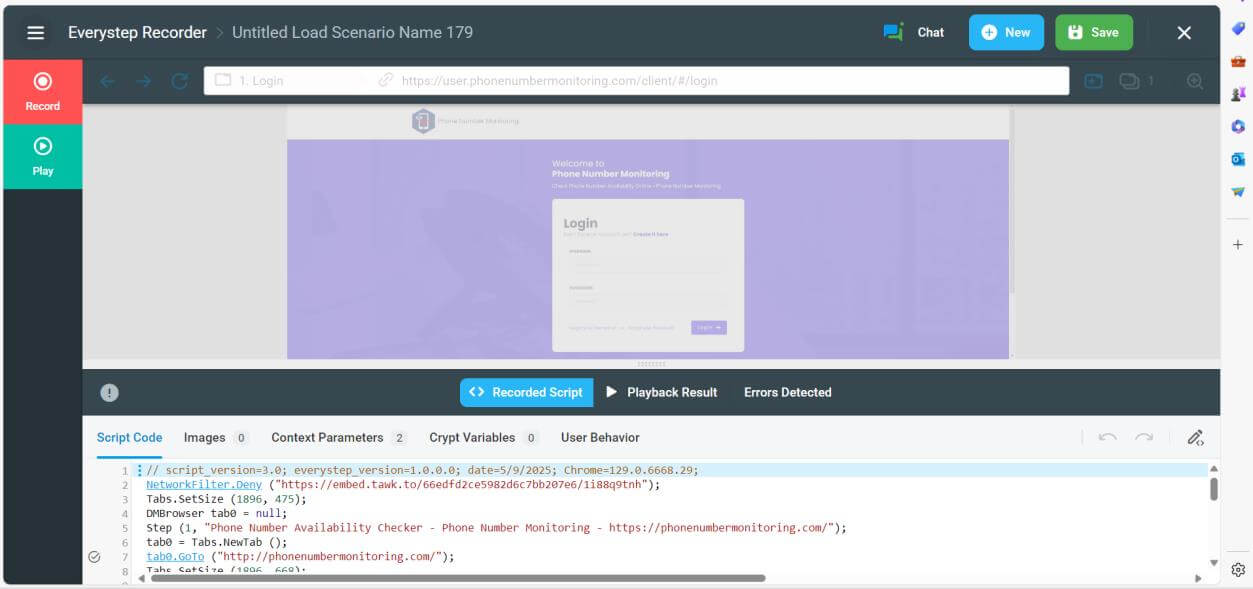This screenshot has height=589, width=1253.
Task: Open the Microsoft 365 sidebar icon
Action: (x=1238, y=126)
